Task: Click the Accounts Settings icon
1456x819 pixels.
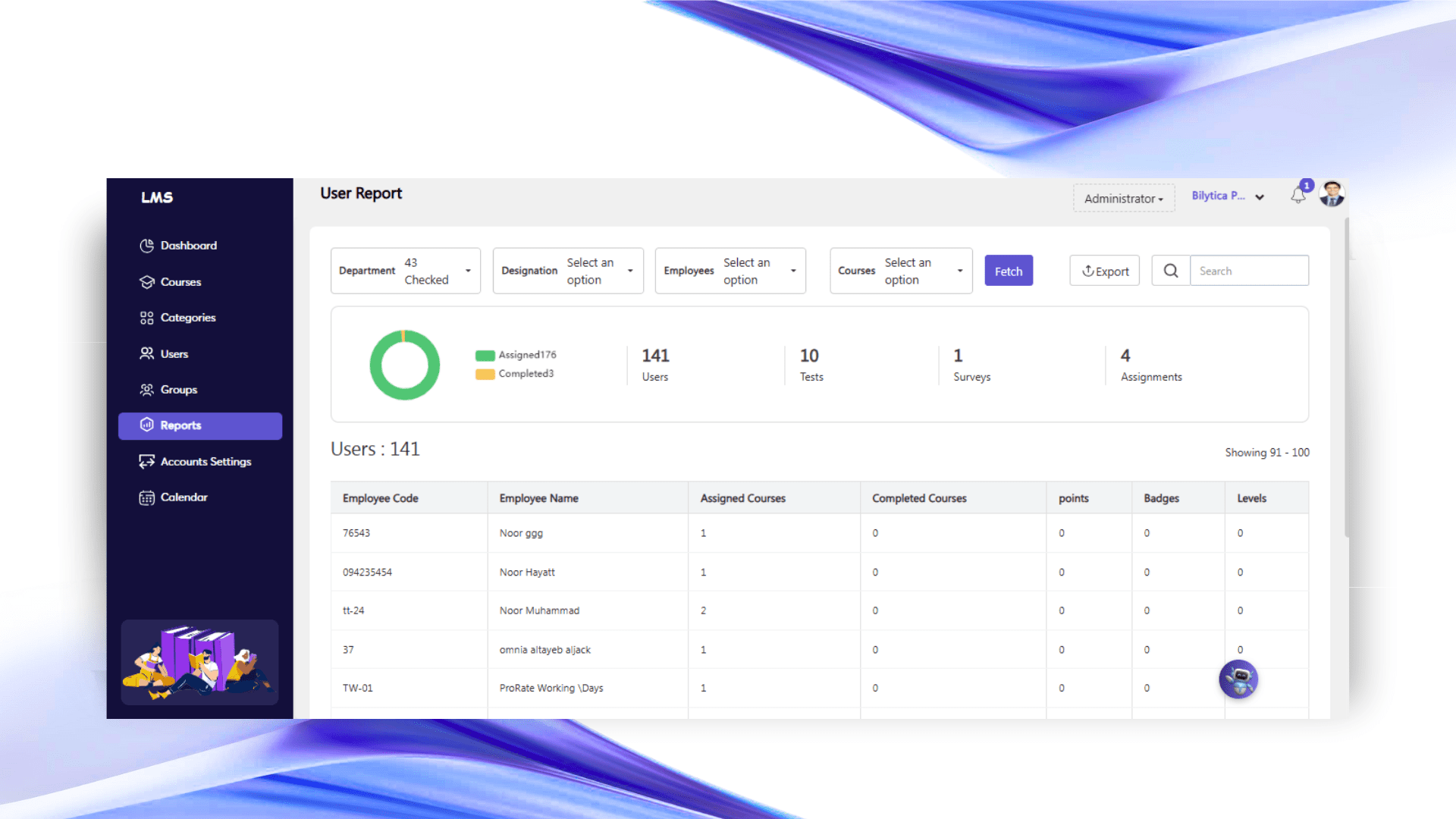Action: (146, 462)
